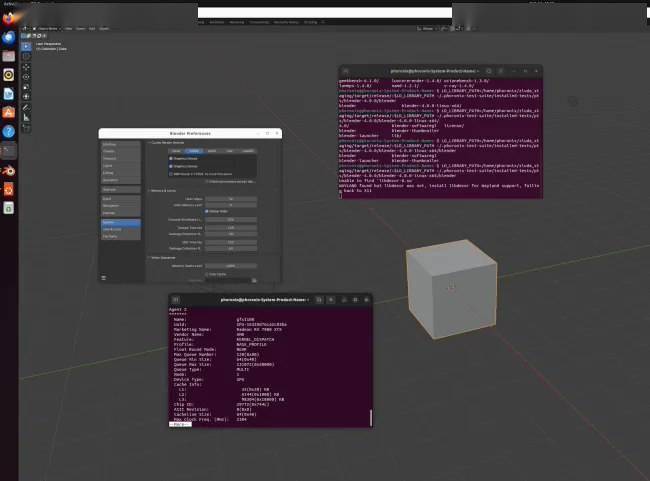The height and width of the screenshot is (481, 650).
Task: Open Add-ons section in Preferences sidebar
Action: tap(121, 189)
